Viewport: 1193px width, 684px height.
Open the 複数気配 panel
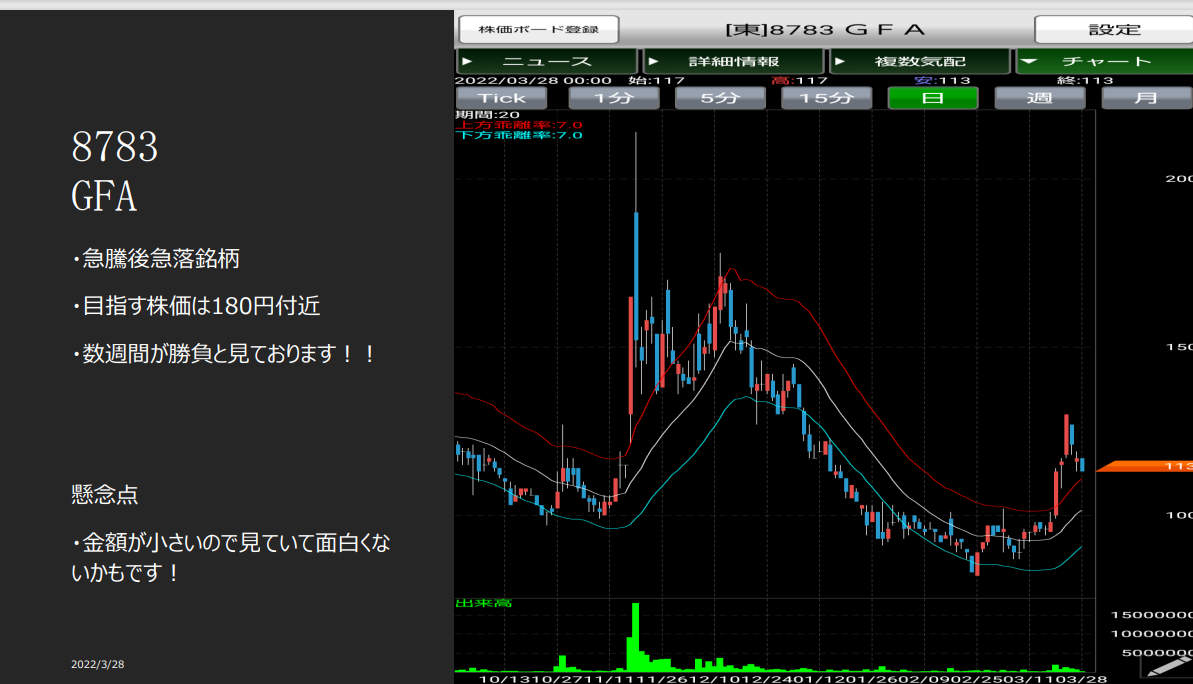[x=920, y=62]
